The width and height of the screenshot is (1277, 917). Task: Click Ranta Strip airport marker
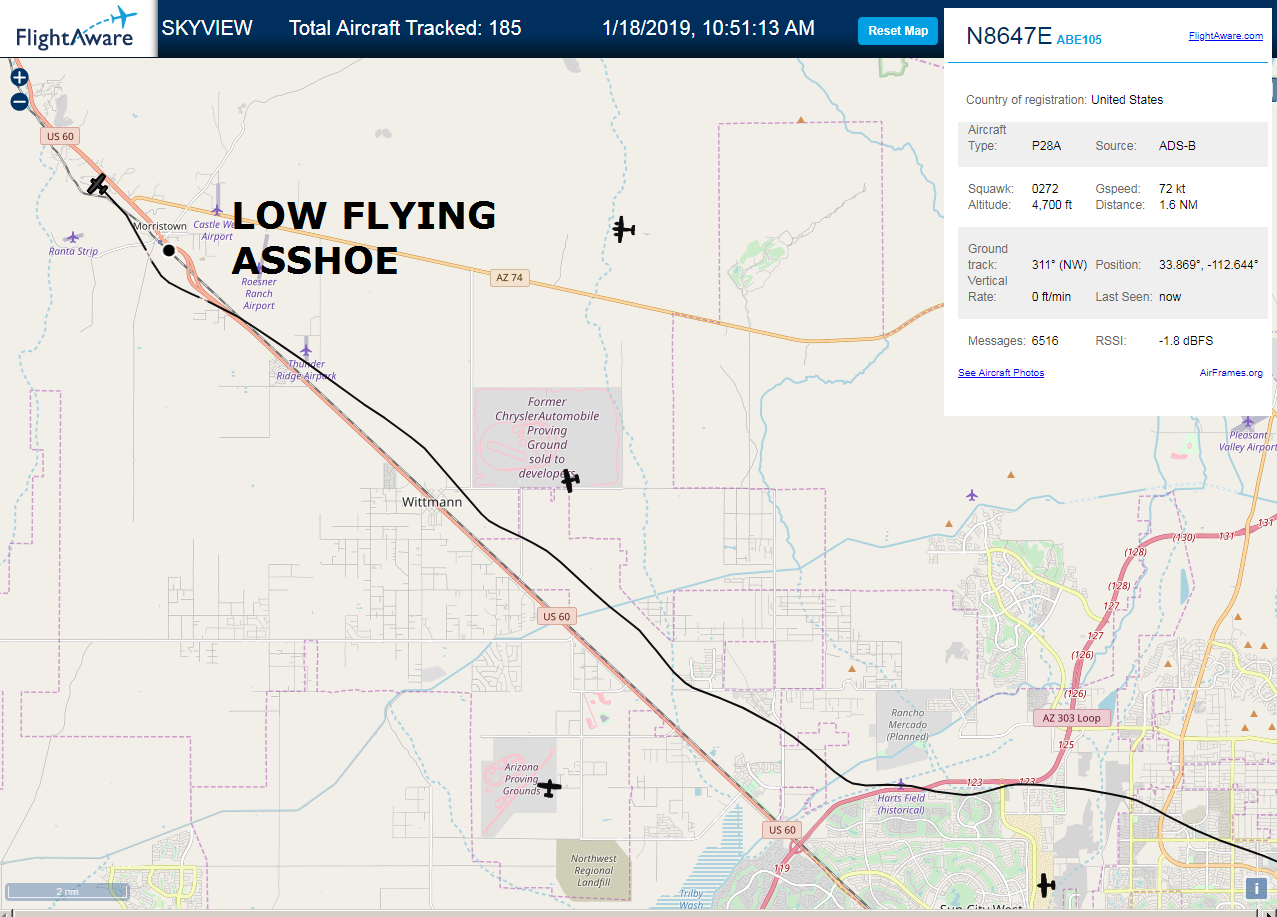[72, 237]
